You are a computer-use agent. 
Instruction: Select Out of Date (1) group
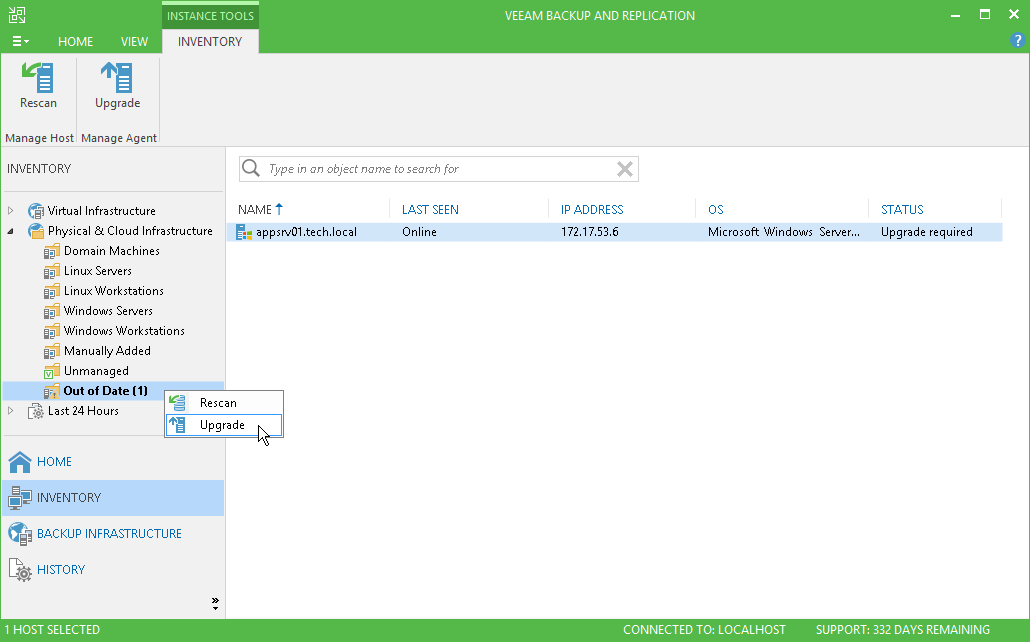coord(105,391)
